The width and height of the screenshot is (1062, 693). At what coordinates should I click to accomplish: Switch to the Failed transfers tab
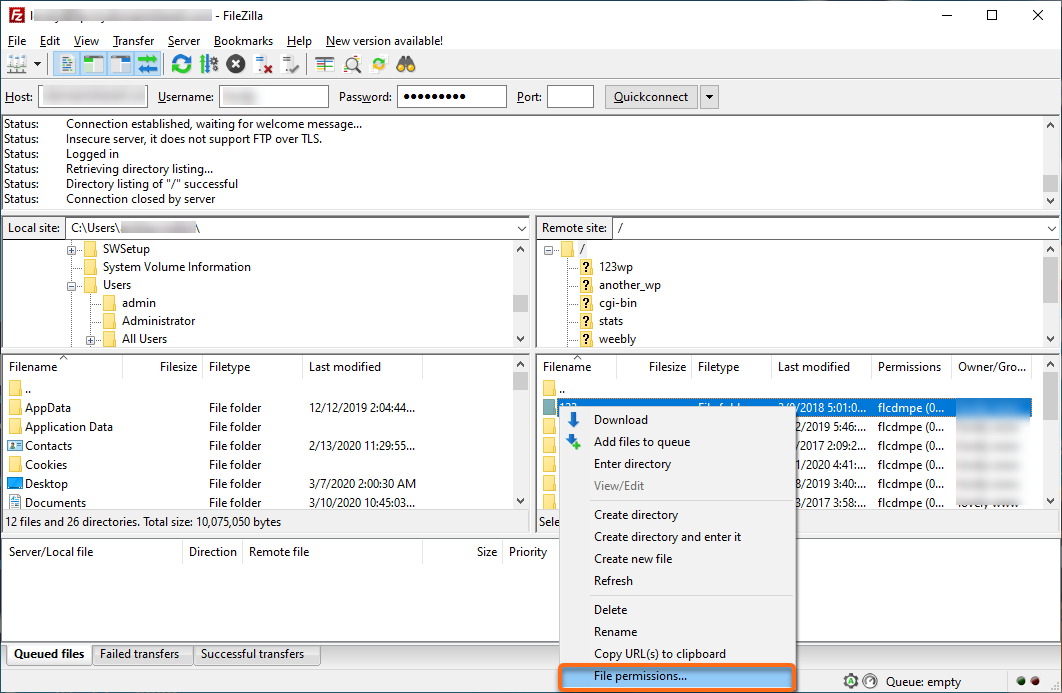point(141,655)
